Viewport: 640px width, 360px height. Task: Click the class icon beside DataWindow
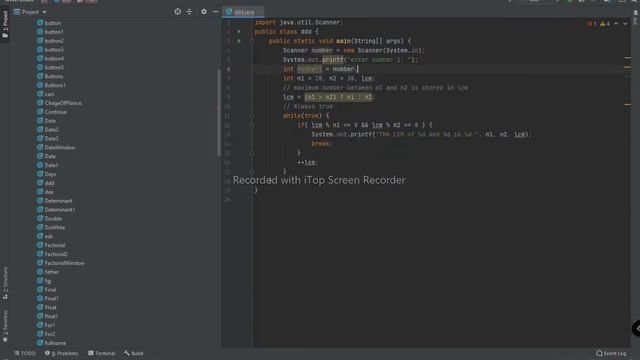click(x=40, y=147)
